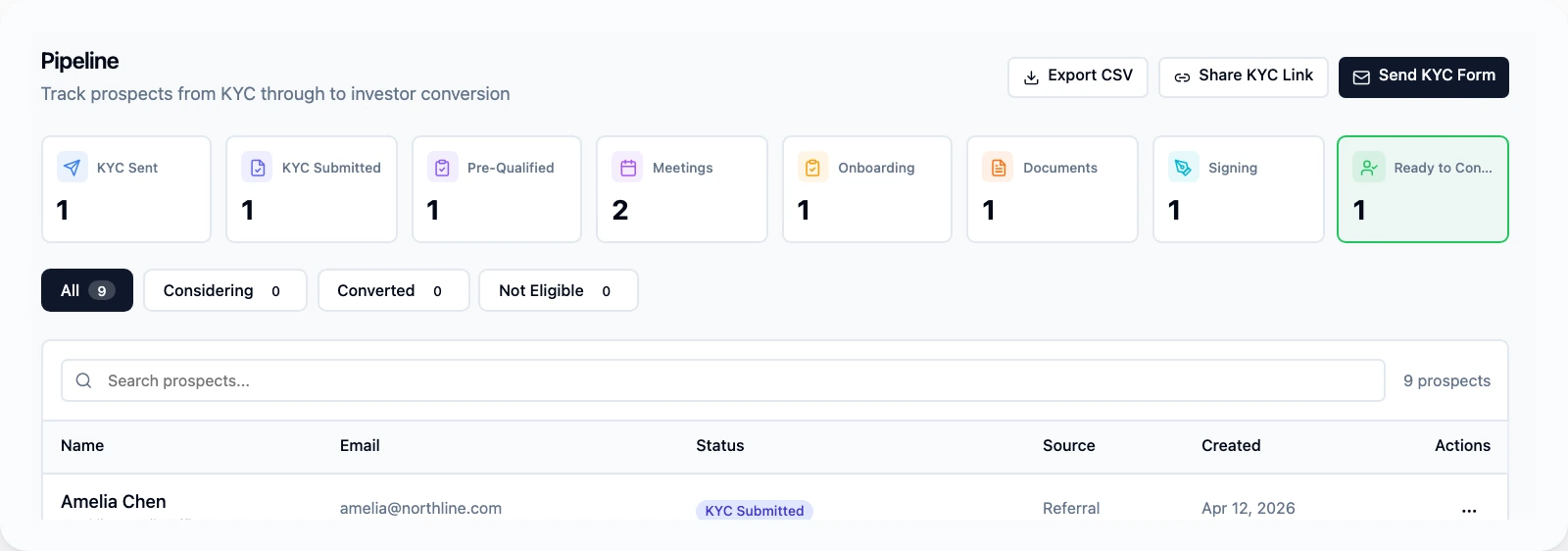Click the Pre-Qualified card label
The height and width of the screenshot is (551, 1568).
point(511,168)
